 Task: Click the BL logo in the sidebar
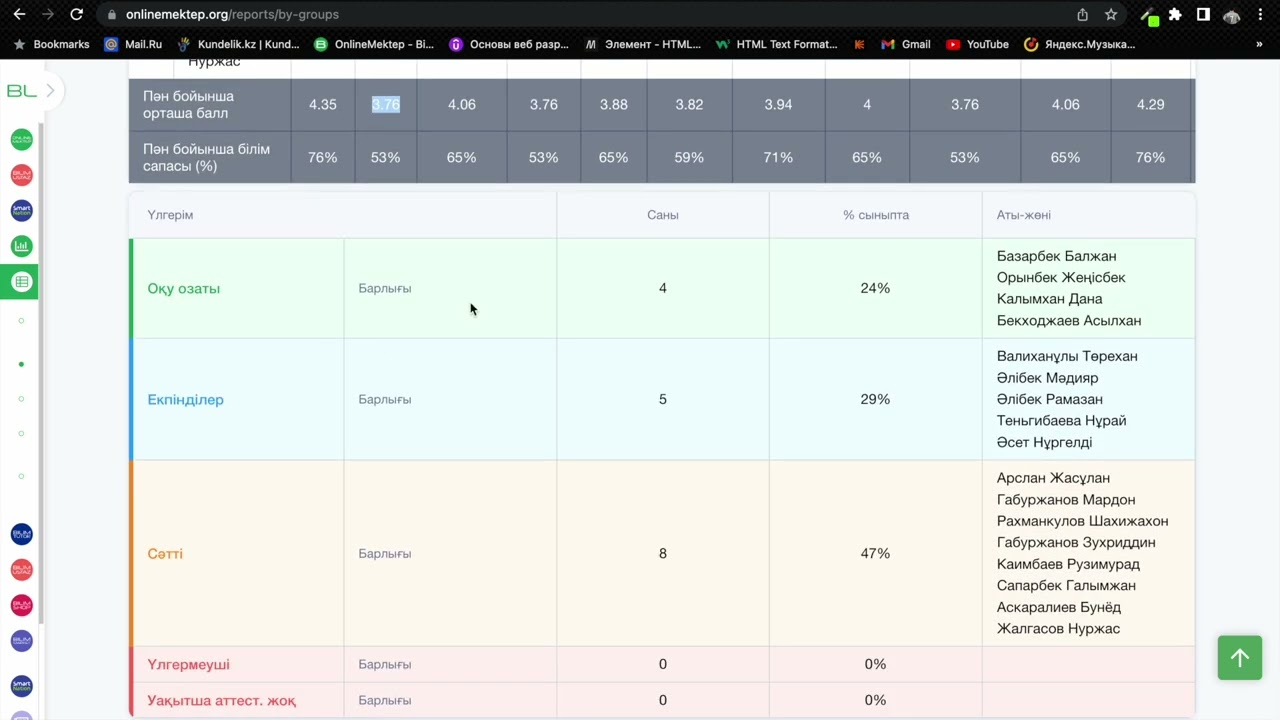21,91
